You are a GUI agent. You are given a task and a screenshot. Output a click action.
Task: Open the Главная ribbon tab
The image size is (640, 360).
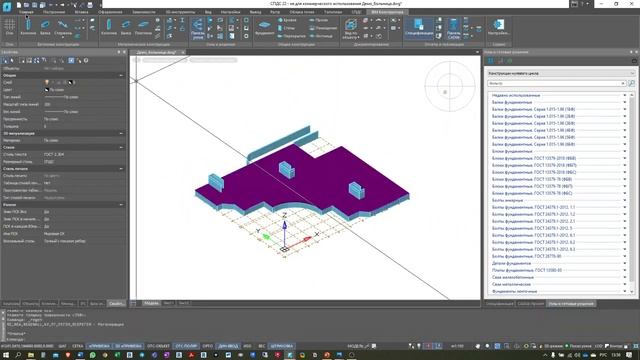26,12
